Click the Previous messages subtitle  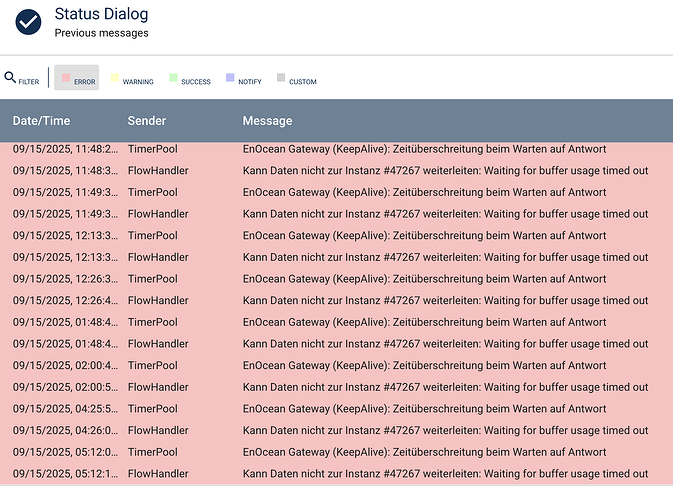click(101, 33)
